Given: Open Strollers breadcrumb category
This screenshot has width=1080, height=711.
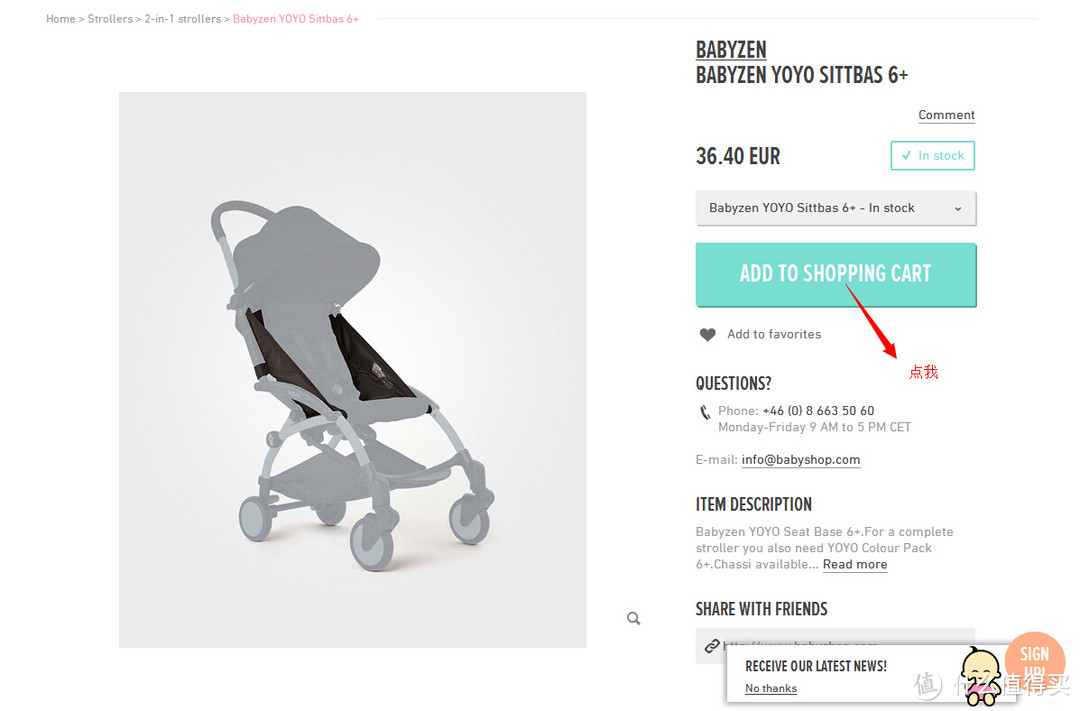Looking at the screenshot, I should pyautogui.click(x=110, y=19).
